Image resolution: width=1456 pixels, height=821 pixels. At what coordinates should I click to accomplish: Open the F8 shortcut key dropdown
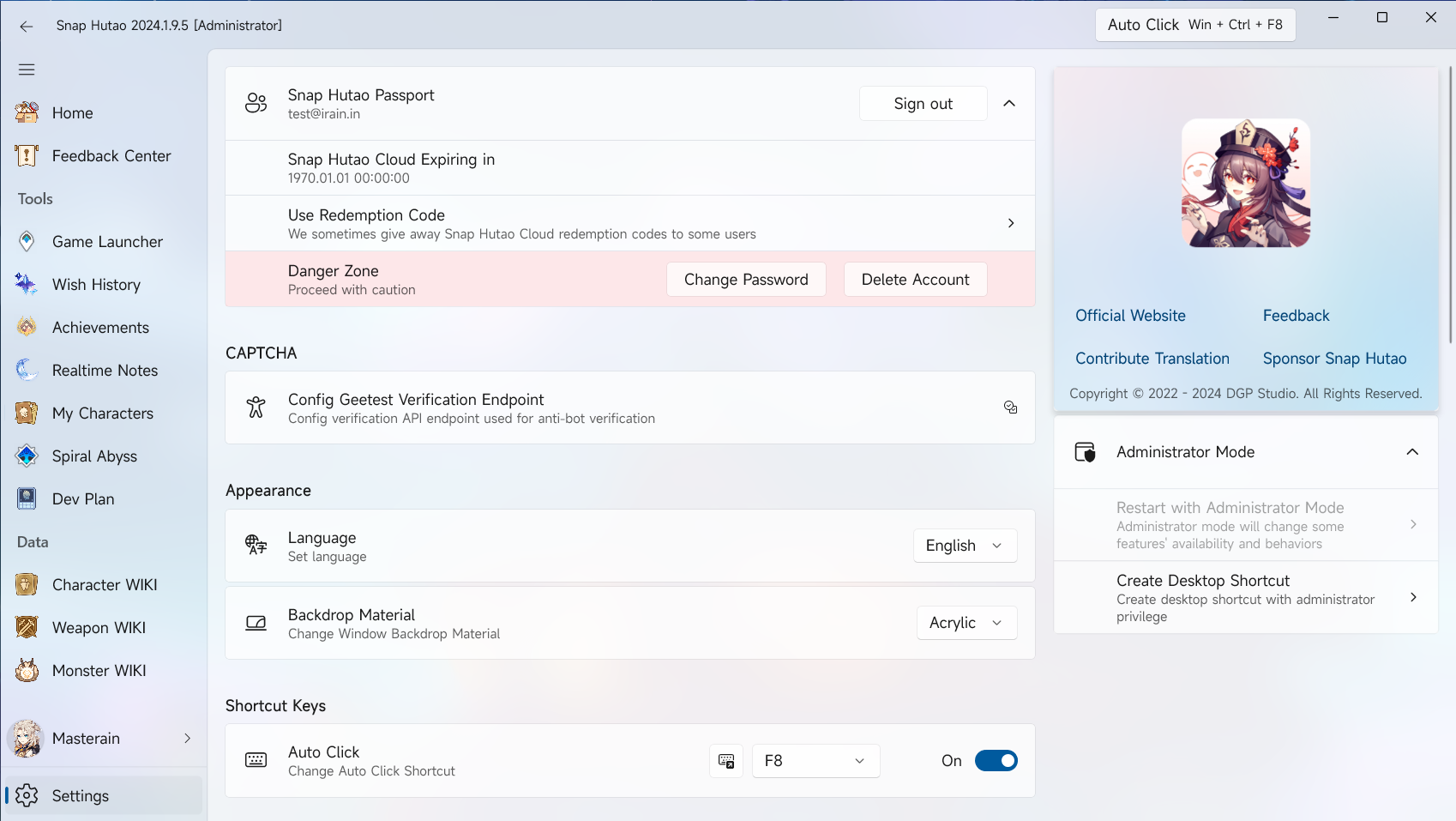click(815, 761)
